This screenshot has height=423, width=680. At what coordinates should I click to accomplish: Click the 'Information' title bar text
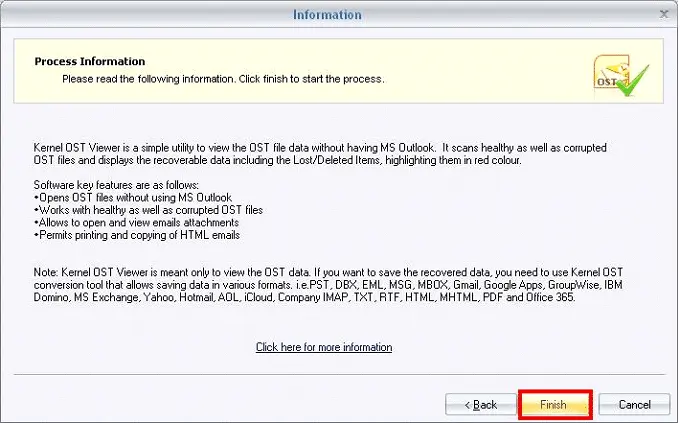[x=327, y=15]
